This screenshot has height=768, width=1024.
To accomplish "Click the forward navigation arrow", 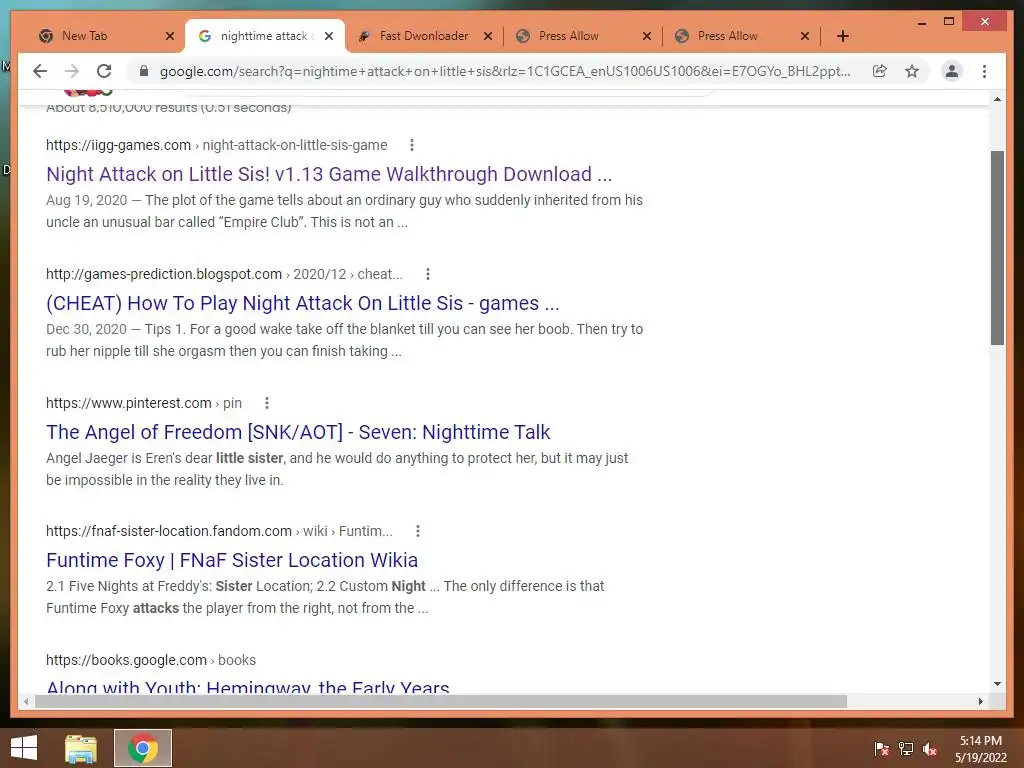I will coord(72,71).
